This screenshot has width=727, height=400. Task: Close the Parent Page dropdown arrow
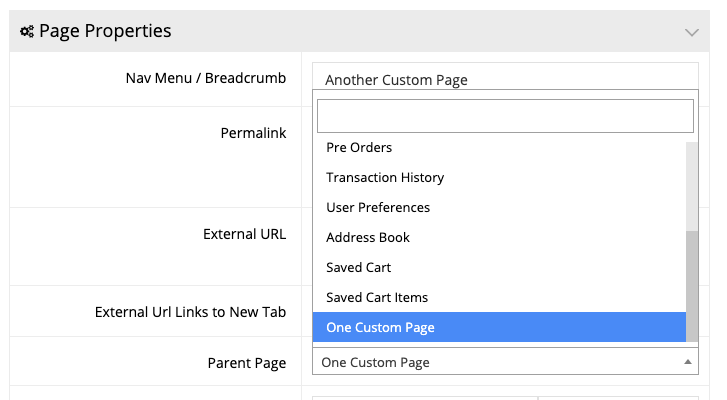coord(688,362)
